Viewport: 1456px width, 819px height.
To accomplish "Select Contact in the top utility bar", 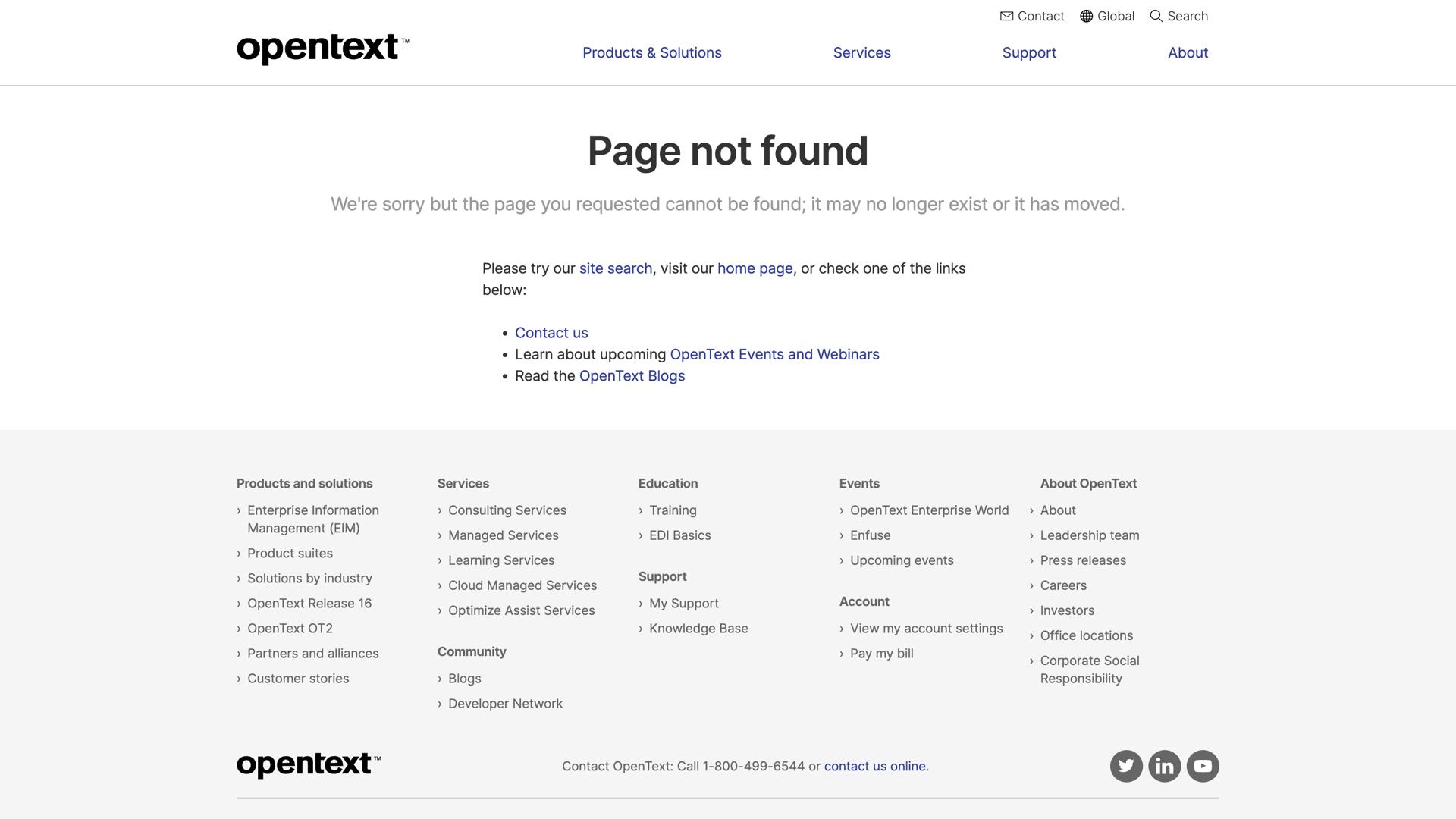I will click(1040, 16).
